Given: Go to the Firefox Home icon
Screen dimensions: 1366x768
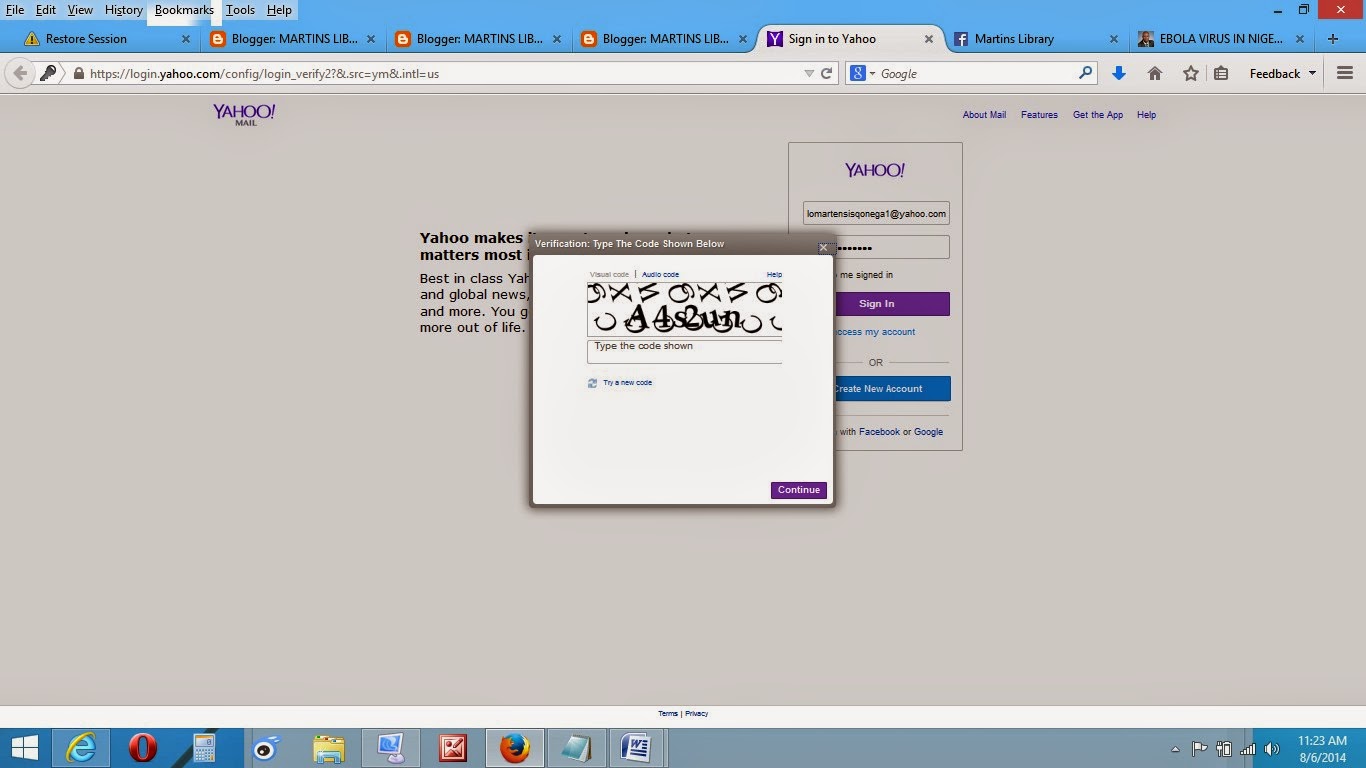Looking at the screenshot, I should pyautogui.click(x=1155, y=73).
